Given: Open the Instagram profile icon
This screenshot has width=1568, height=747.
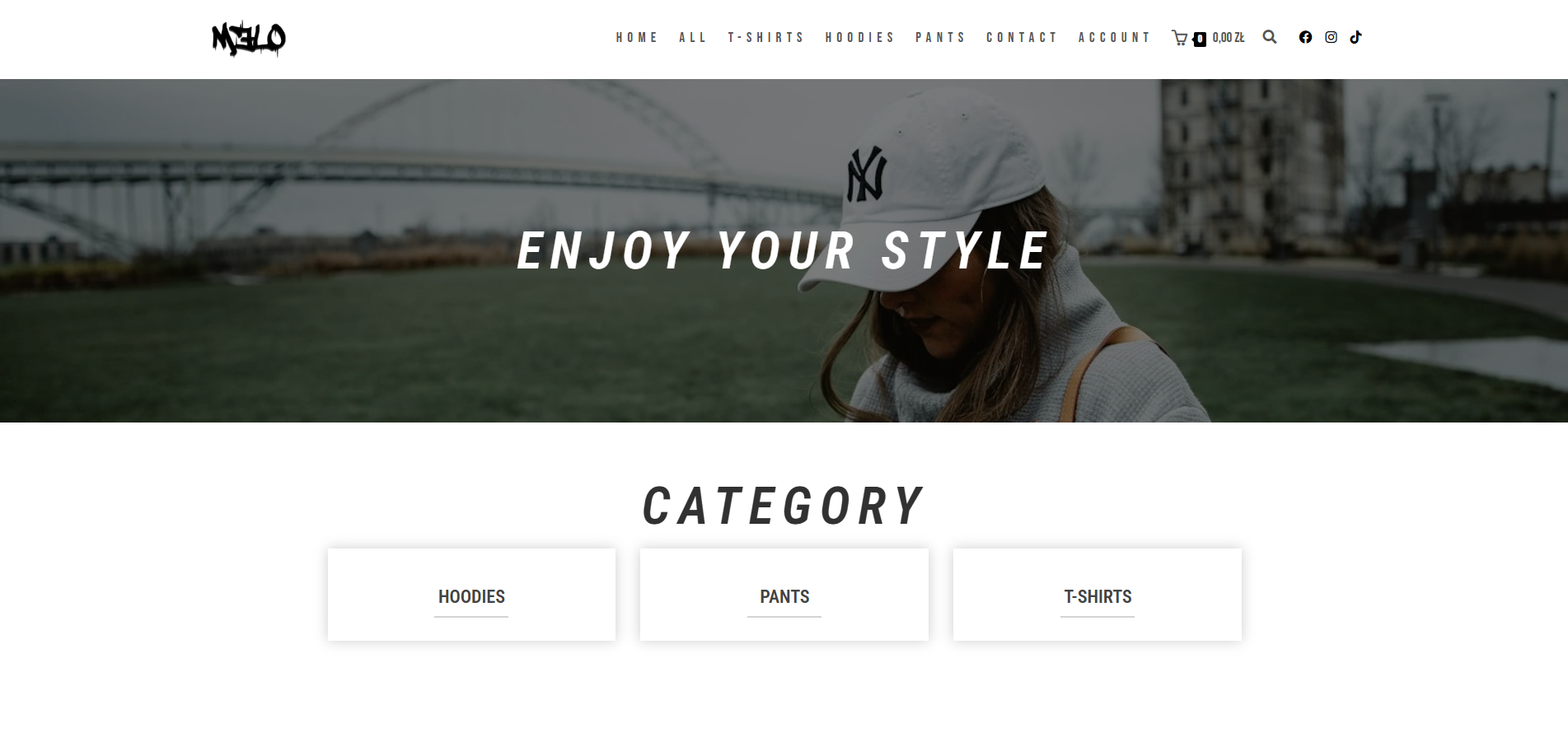Looking at the screenshot, I should (1331, 37).
